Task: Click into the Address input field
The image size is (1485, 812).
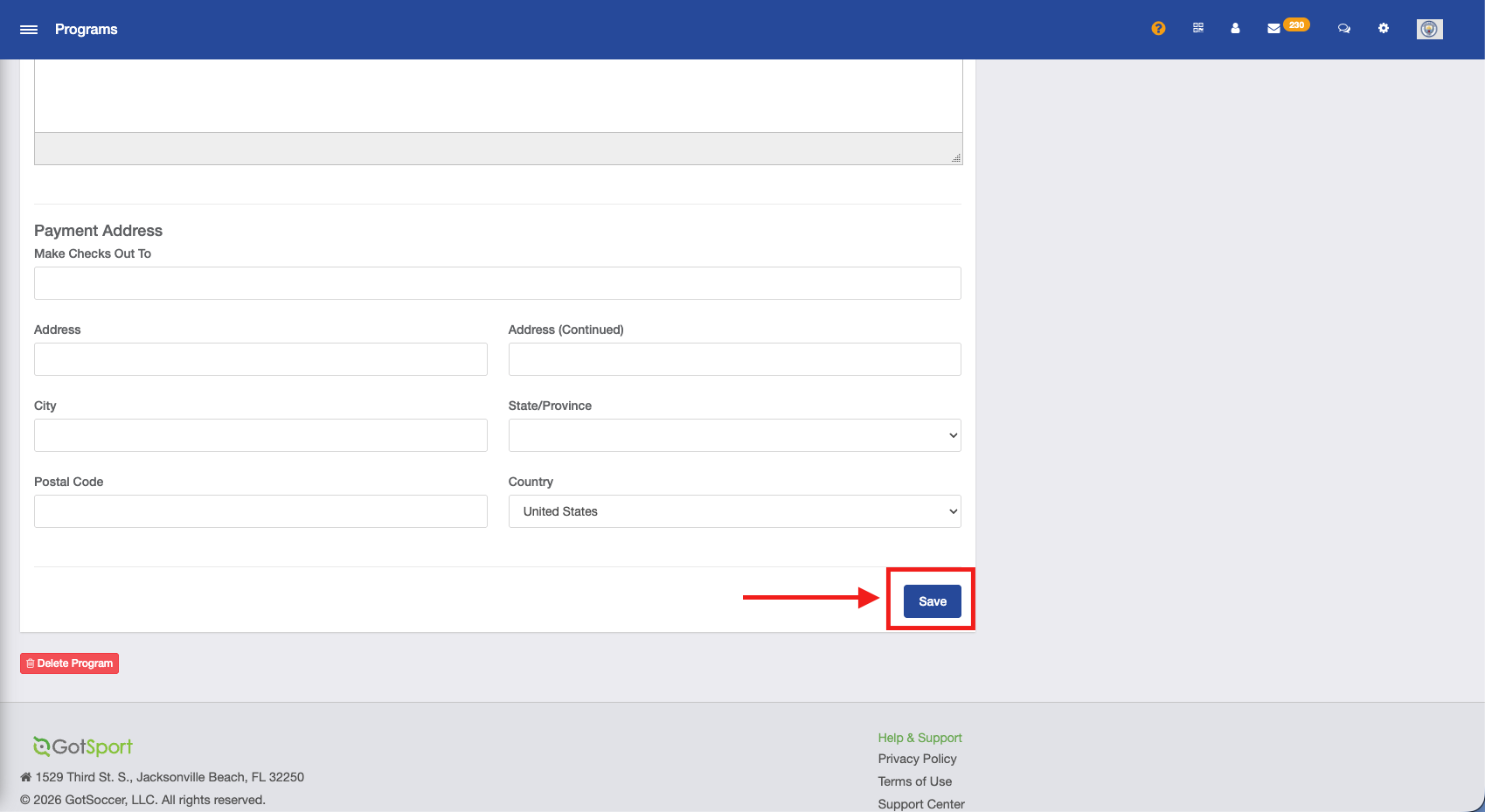Action: (260, 359)
